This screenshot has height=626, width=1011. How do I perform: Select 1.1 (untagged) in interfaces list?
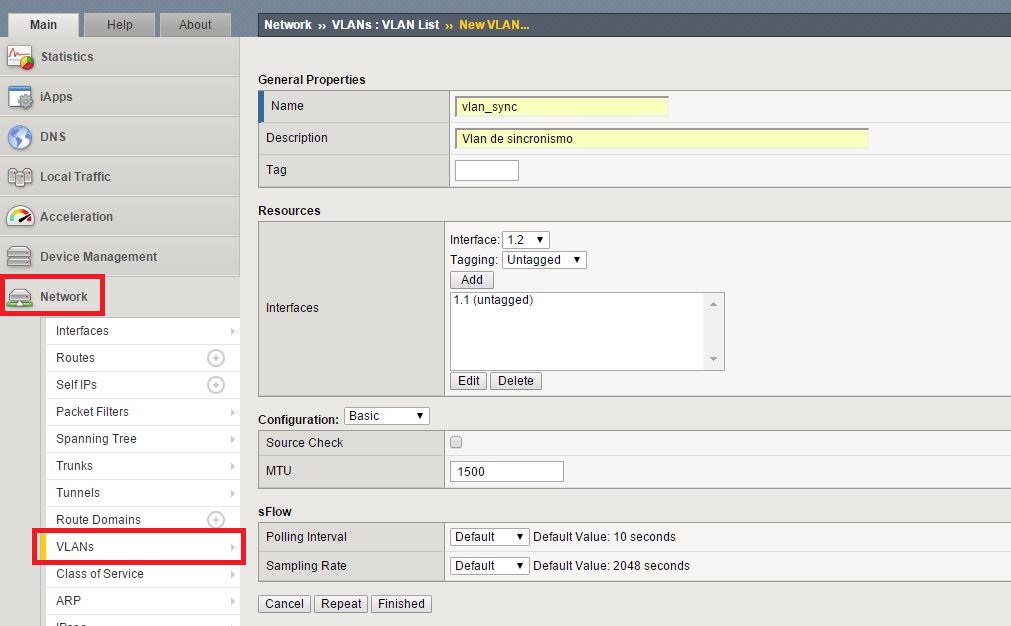[493, 300]
